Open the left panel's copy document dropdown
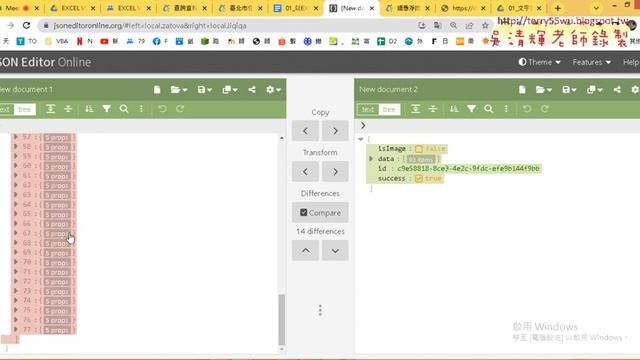Screen dimensions: 640x360 (230, 90)
